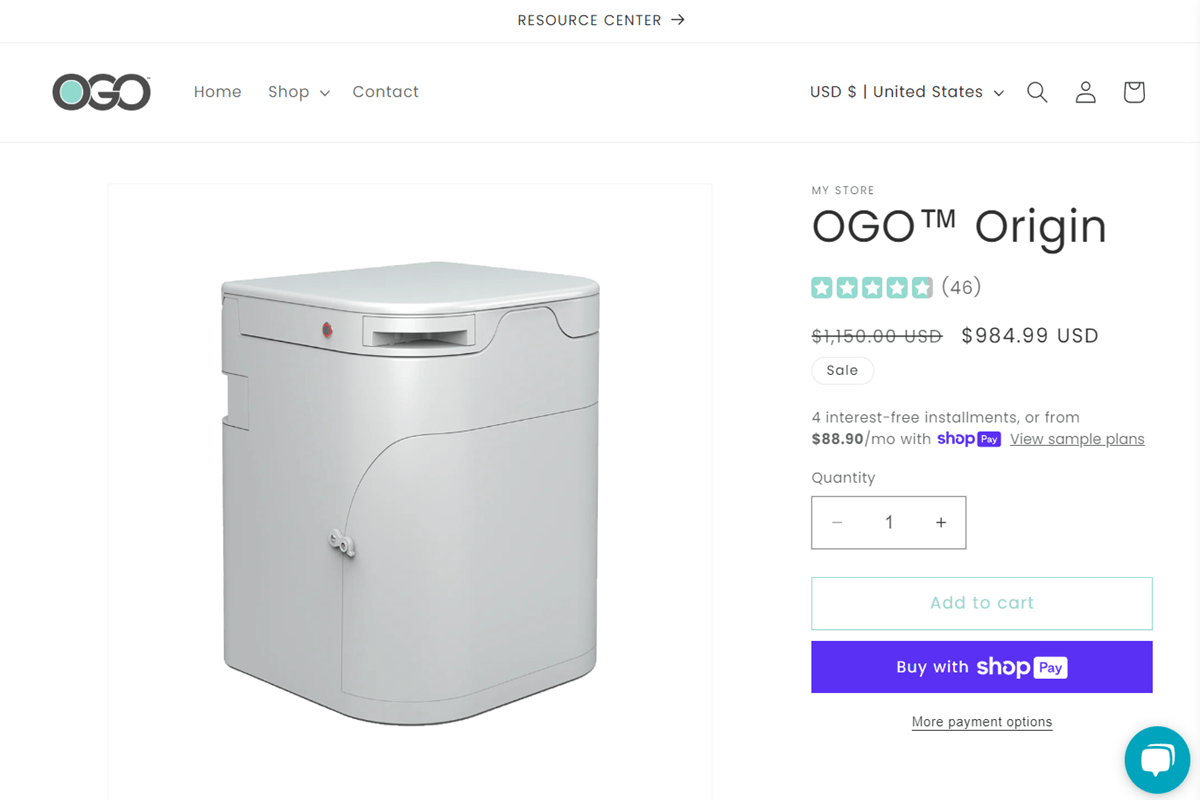Click the Resource Center arrow icon
The image size is (1200, 800).
coord(676,20)
